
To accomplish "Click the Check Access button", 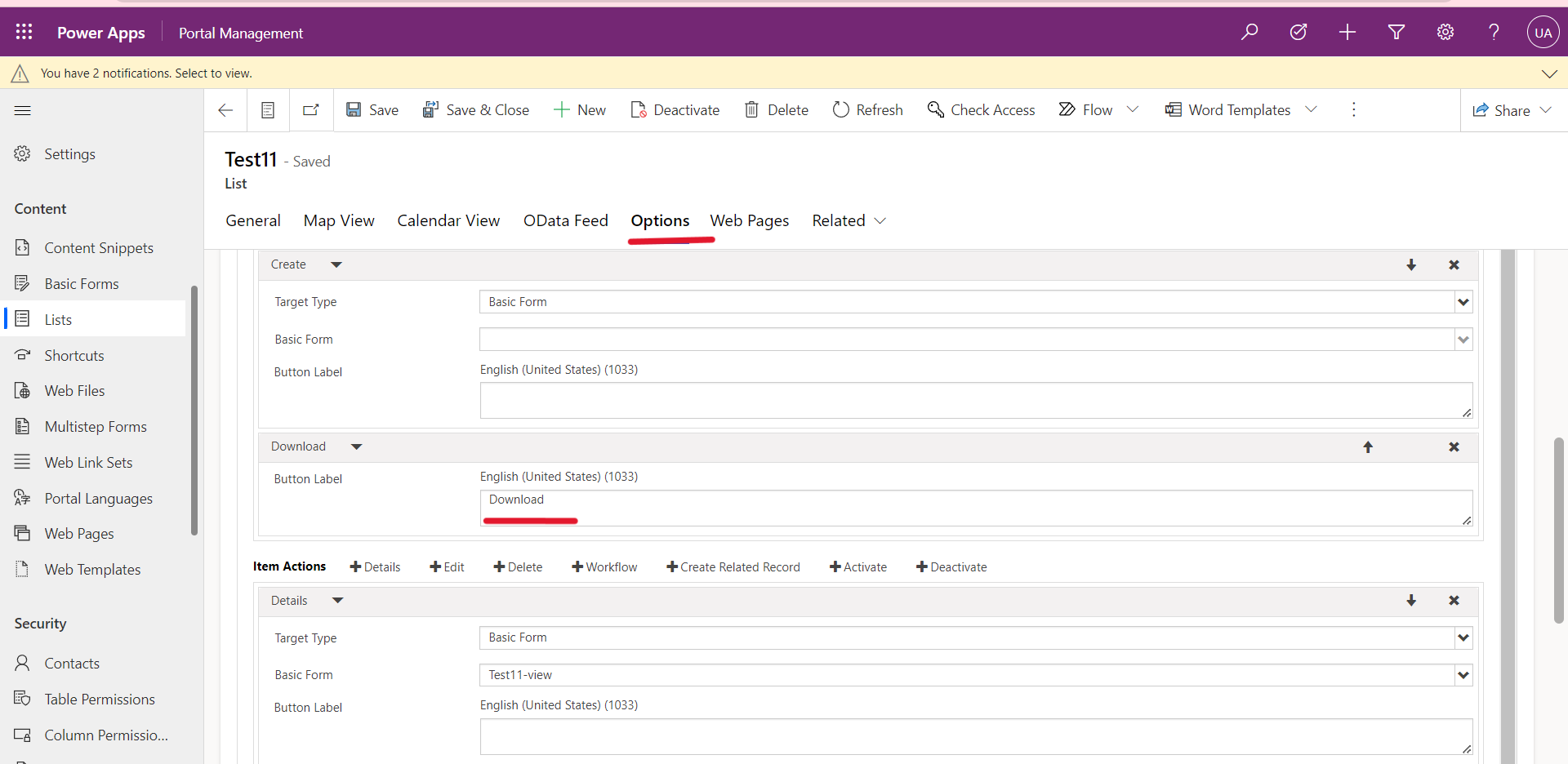I will [981, 110].
